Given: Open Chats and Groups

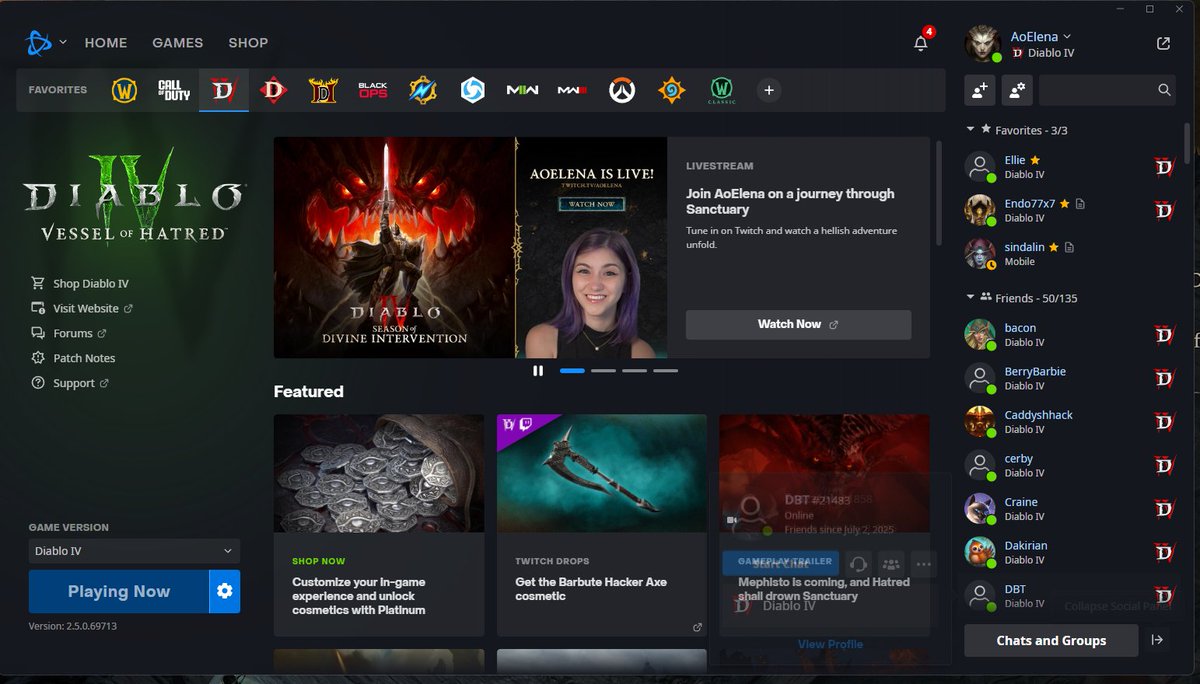Looking at the screenshot, I should pyautogui.click(x=1051, y=640).
